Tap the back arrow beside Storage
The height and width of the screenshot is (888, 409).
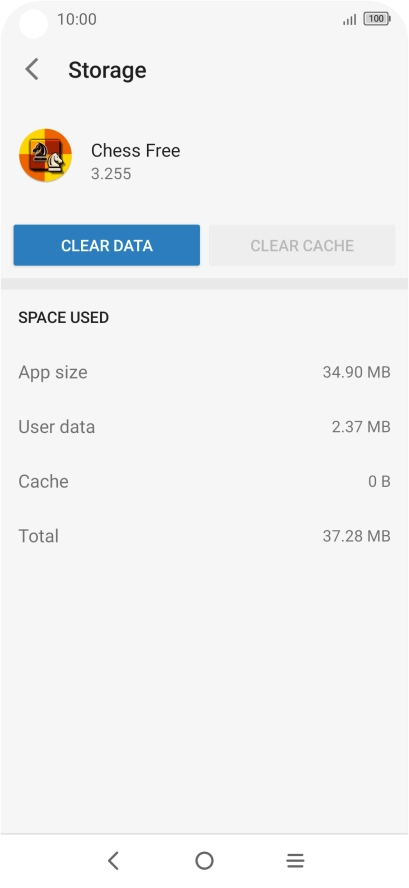32,70
